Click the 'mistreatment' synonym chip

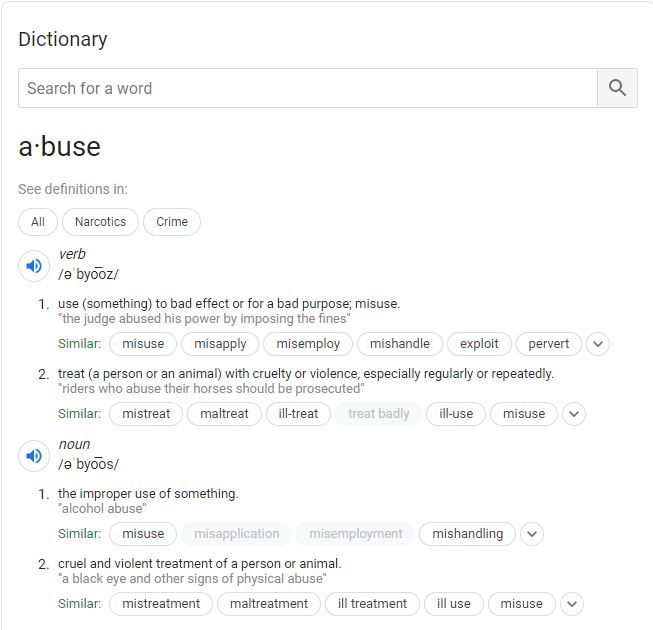tap(161, 604)
